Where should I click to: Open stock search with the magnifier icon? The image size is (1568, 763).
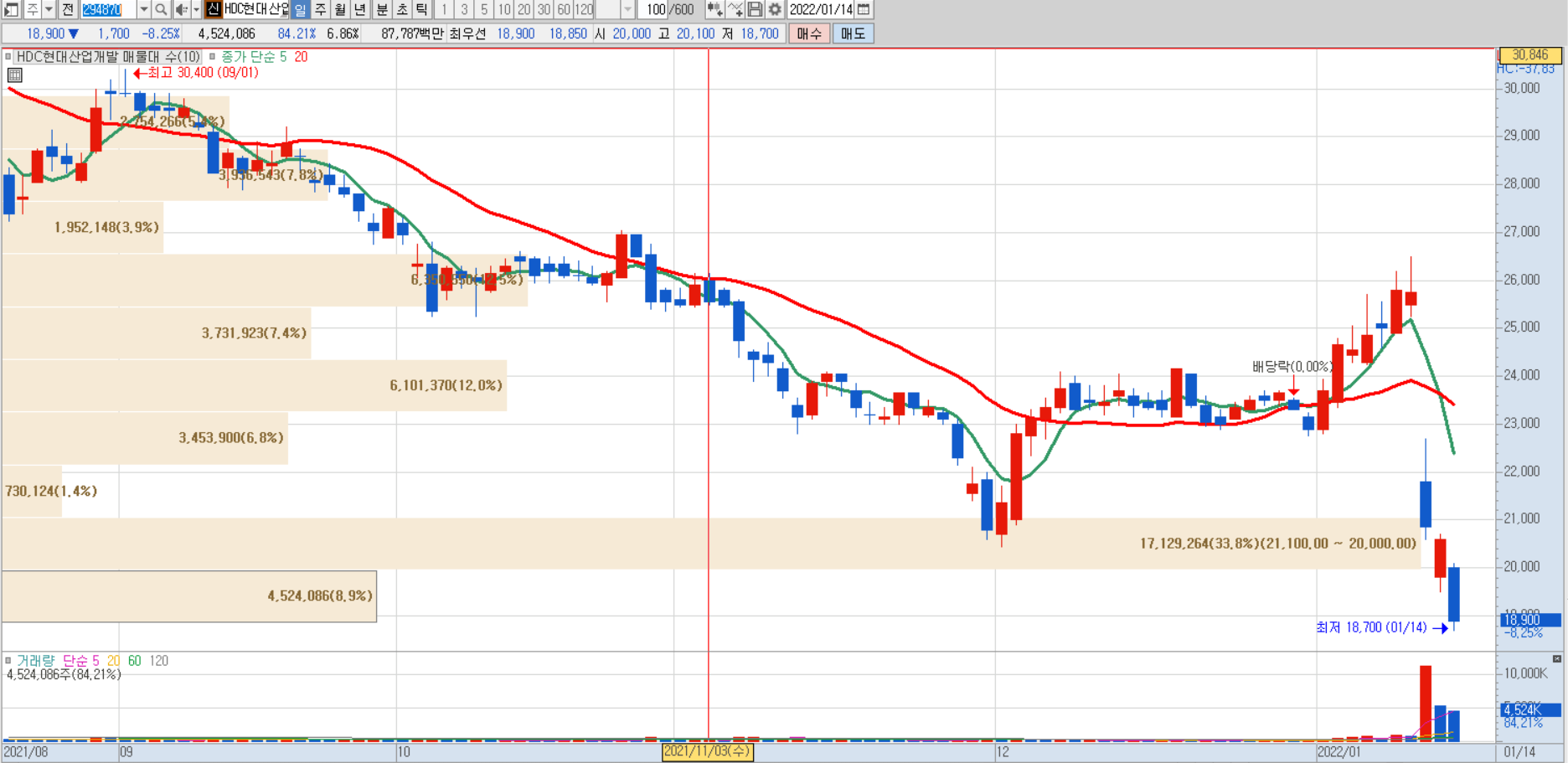[x=161, y=9]
